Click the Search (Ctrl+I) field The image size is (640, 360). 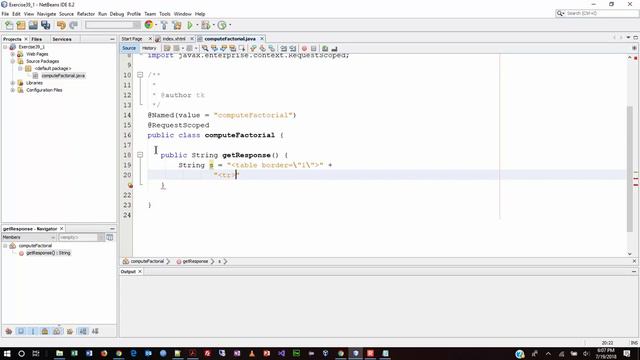tap(596, 13)
